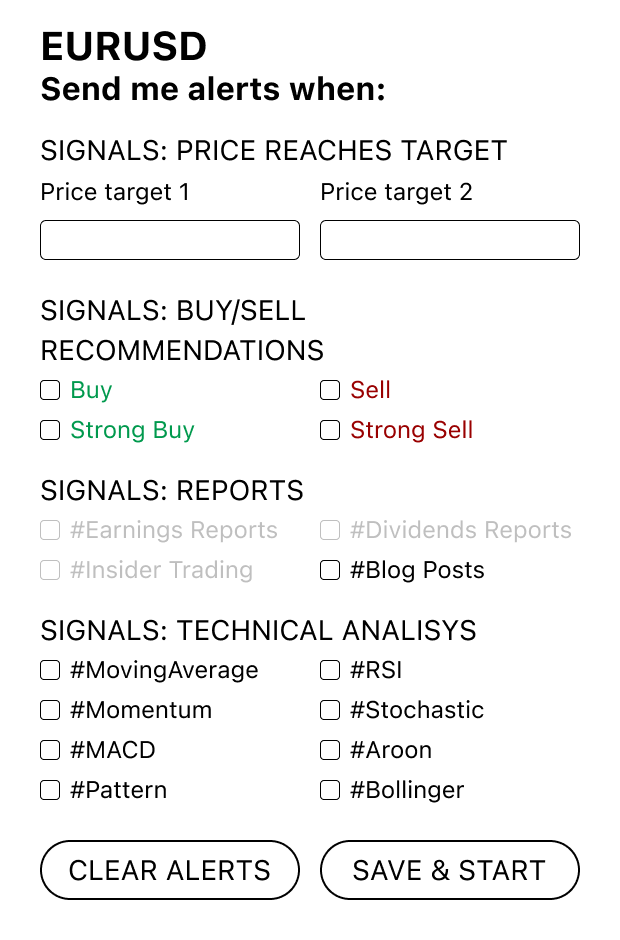Check the Strong Sell option
The width and height of the screenshot is (620, 940).
click(330, 430)
